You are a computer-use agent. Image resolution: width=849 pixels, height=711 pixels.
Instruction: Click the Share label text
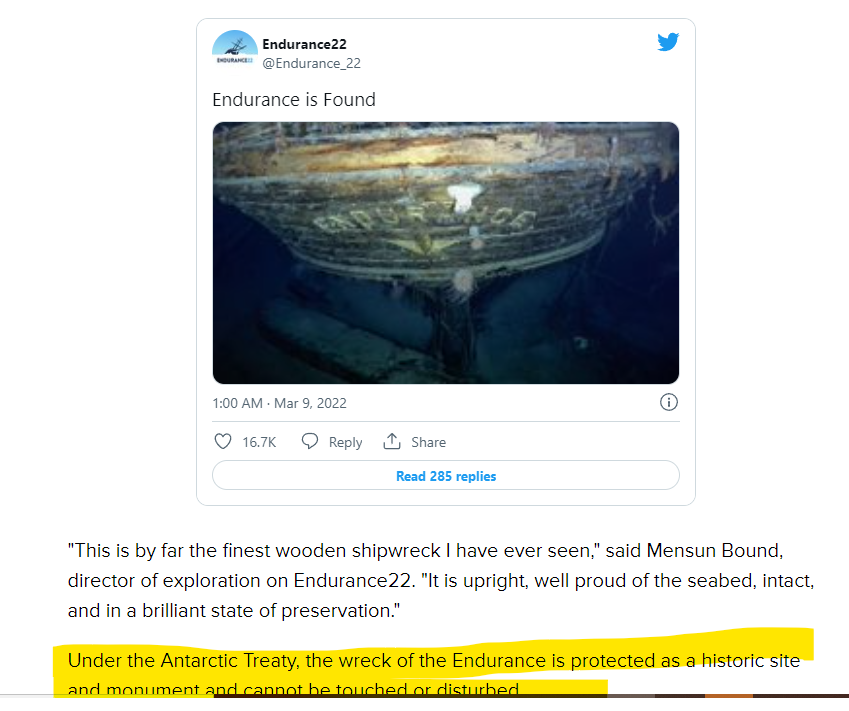tap(428, 442)
